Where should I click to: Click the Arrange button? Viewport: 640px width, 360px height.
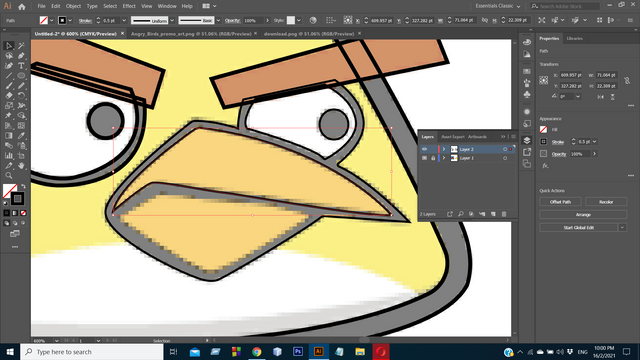pos(583,215)
